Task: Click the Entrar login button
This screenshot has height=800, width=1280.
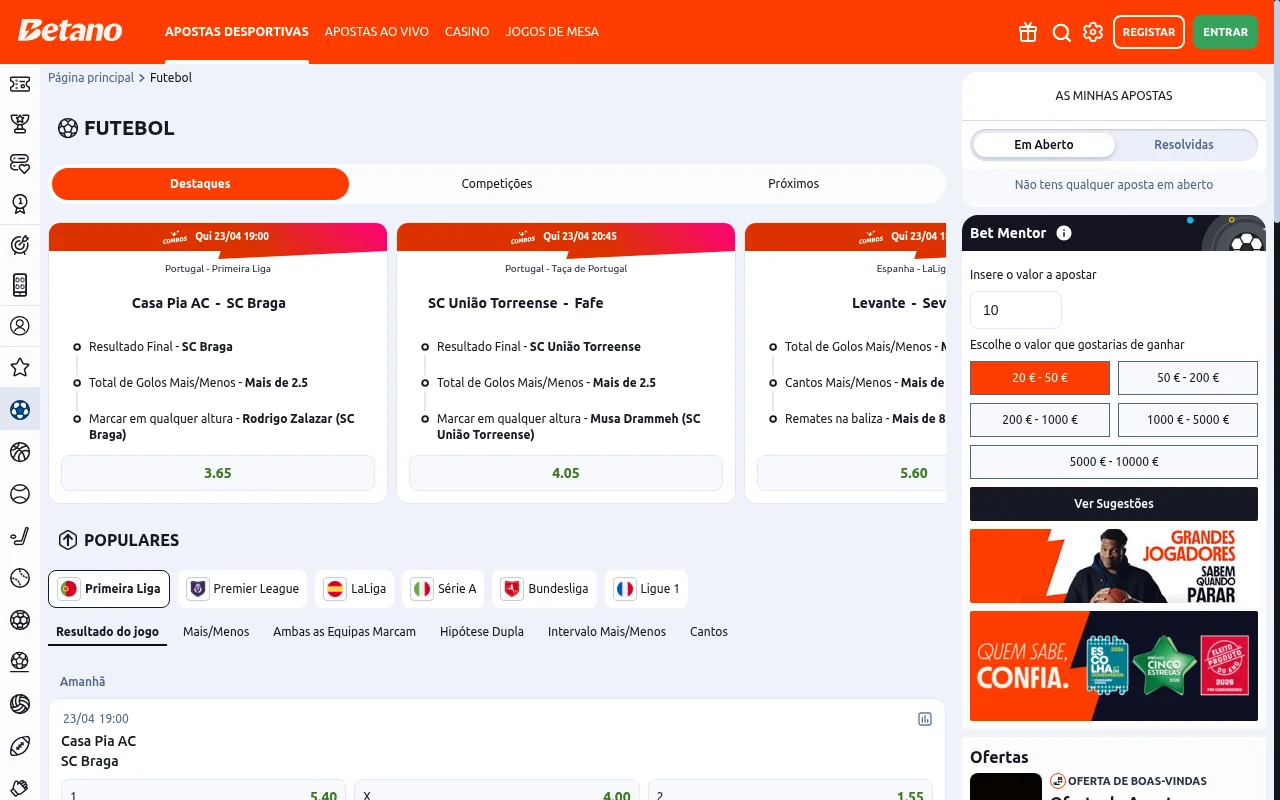Action: pyautogui.click(x=1225, y=32)
